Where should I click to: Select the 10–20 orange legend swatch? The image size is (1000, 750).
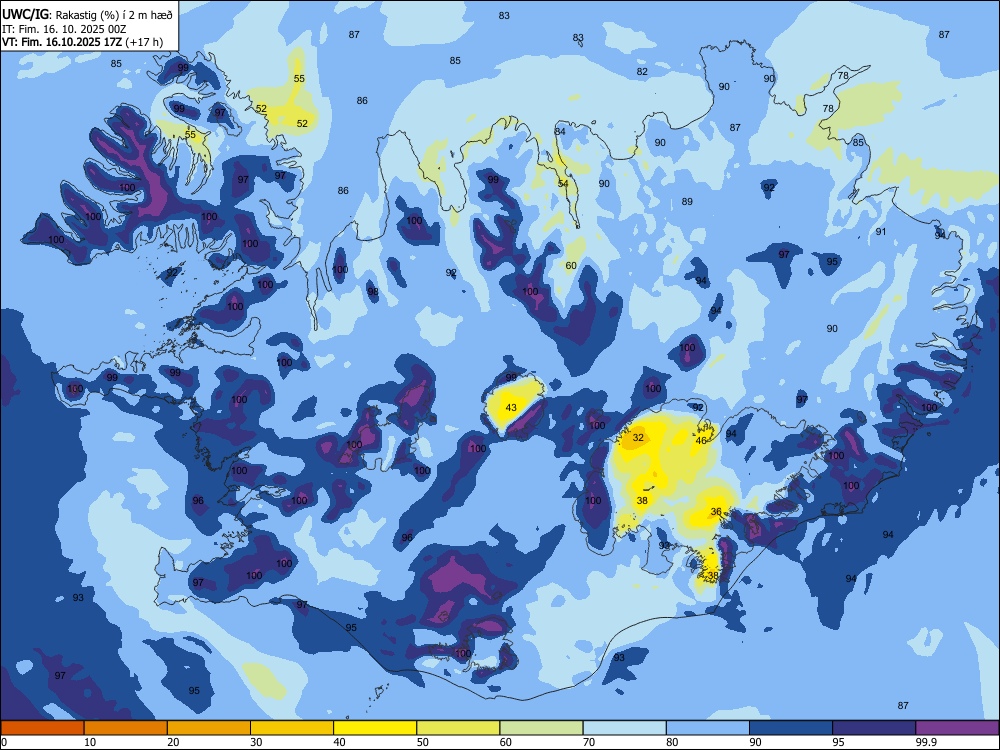tap(126, 728)
